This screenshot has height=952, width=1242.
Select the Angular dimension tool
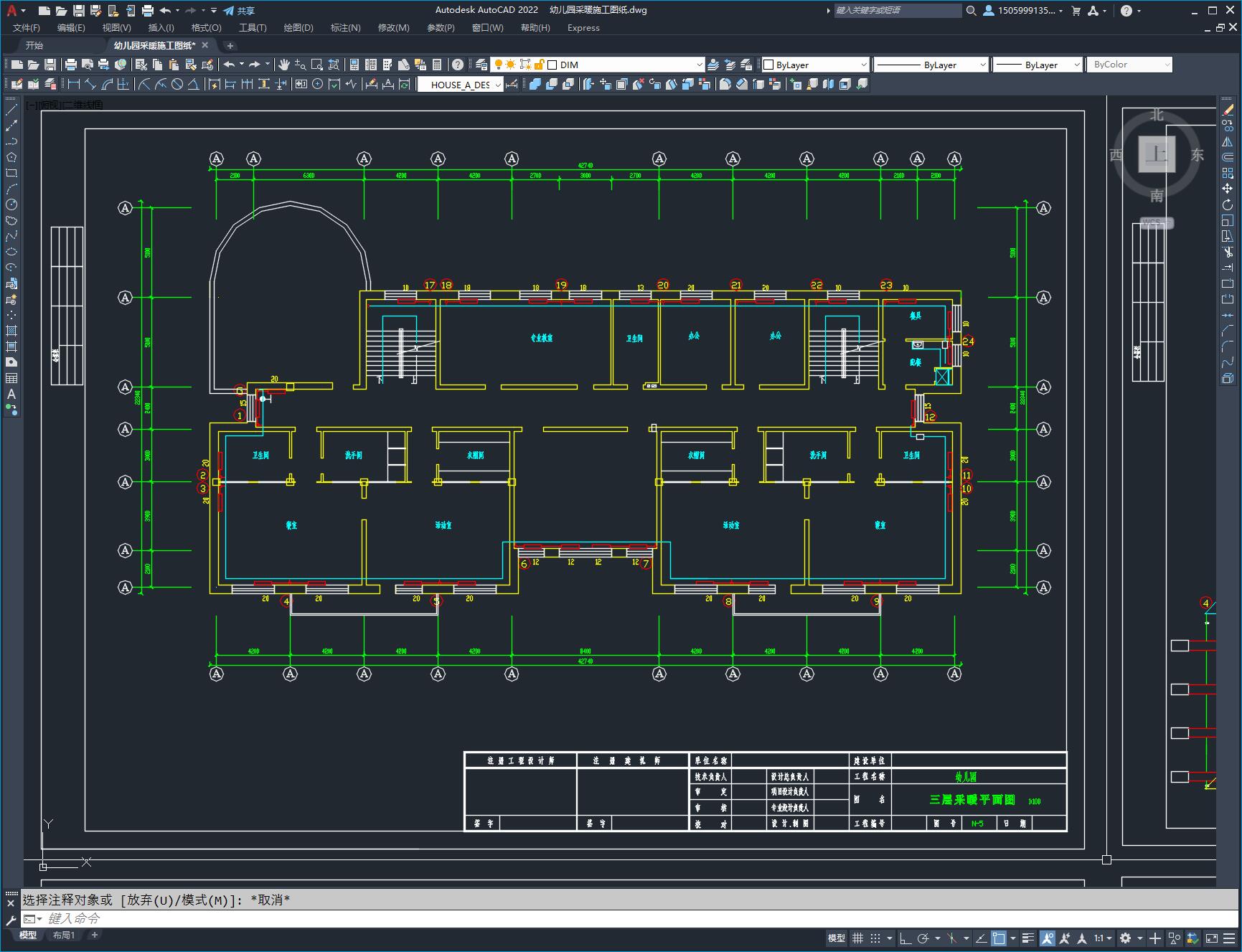point(194,84)
